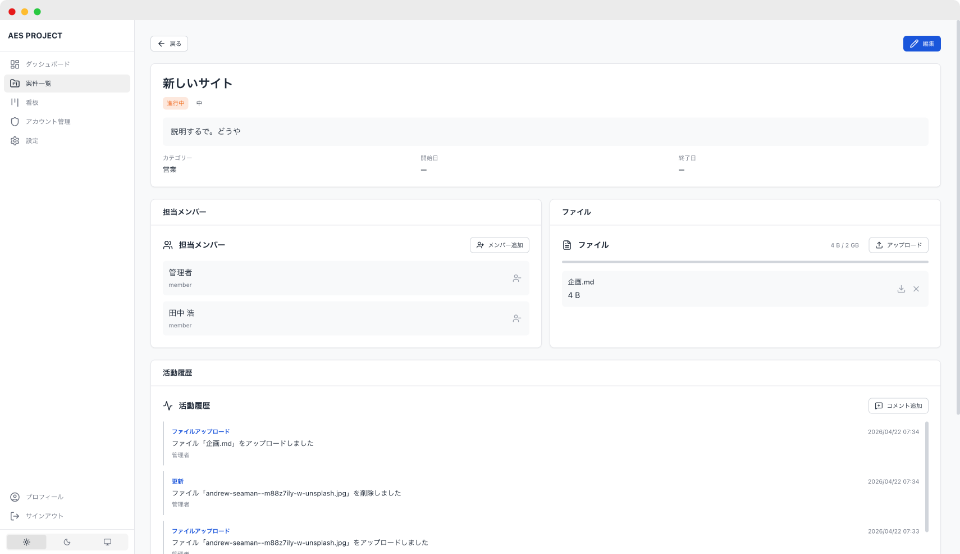
Task: Go back with the 戻る button
Action: [x=169, y=44]
